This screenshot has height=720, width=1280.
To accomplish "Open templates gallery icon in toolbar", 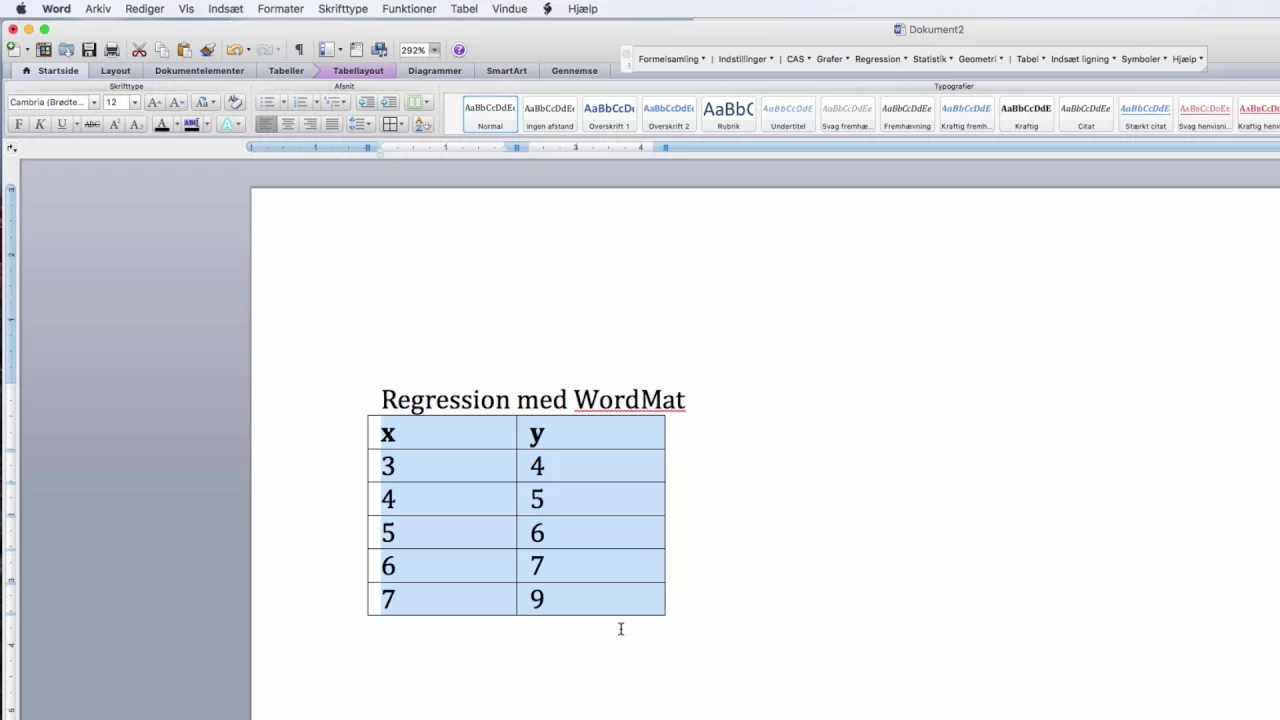I will pos(43,50).
